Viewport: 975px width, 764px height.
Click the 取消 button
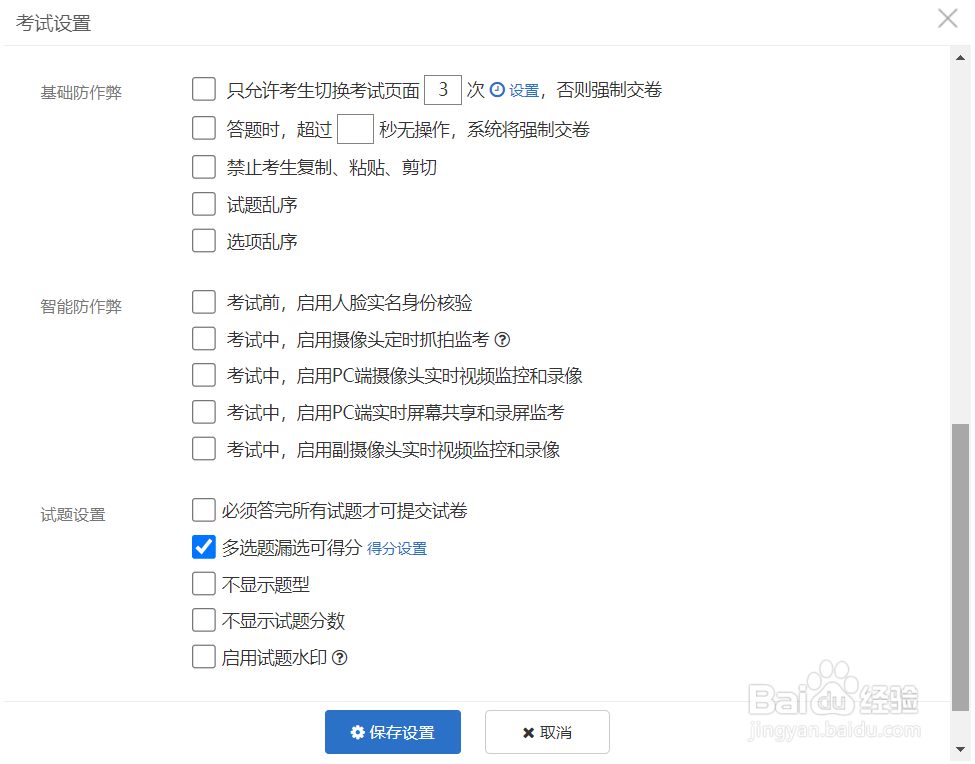pyautogui.click(x=547, y=732)
